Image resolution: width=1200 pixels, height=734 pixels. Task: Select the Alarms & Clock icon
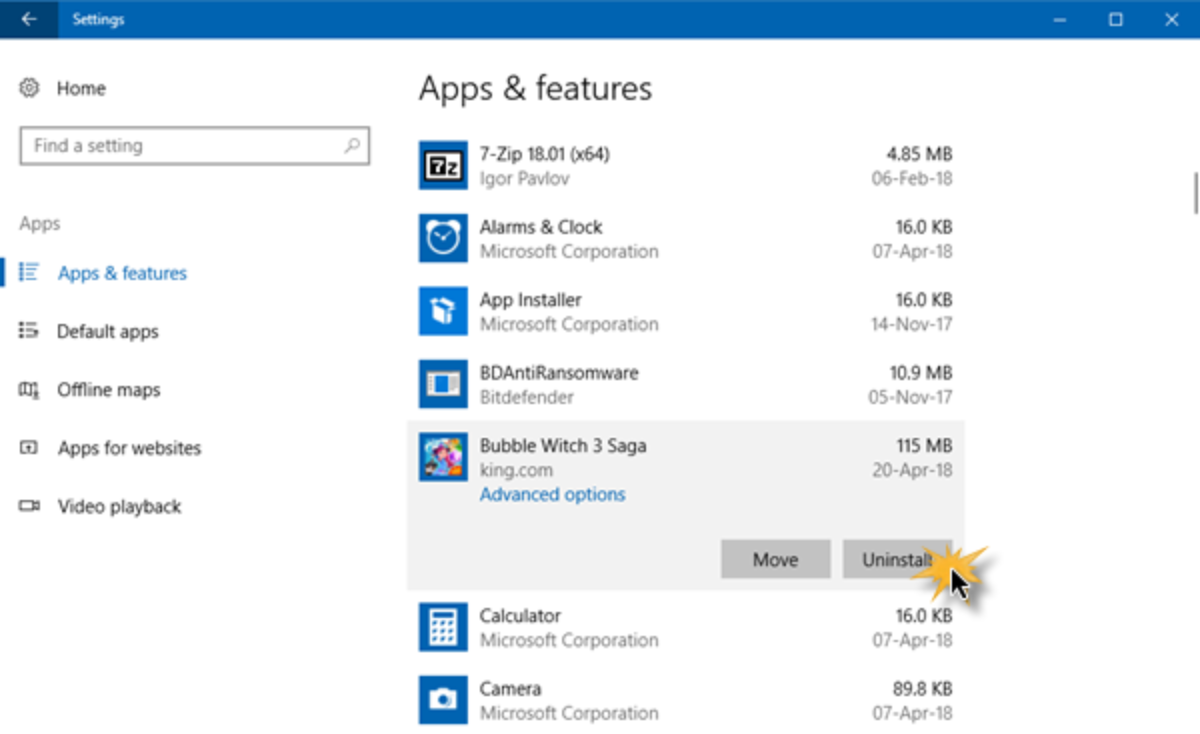[442, 239]
